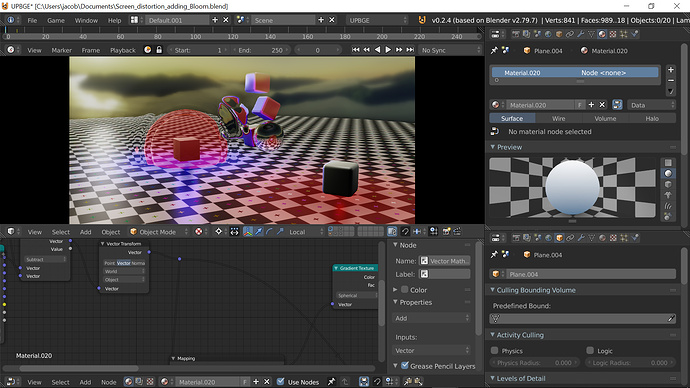Toggle Use Nodes checkbox
This screenshot has width=690, height=388.
pos(280,381)
